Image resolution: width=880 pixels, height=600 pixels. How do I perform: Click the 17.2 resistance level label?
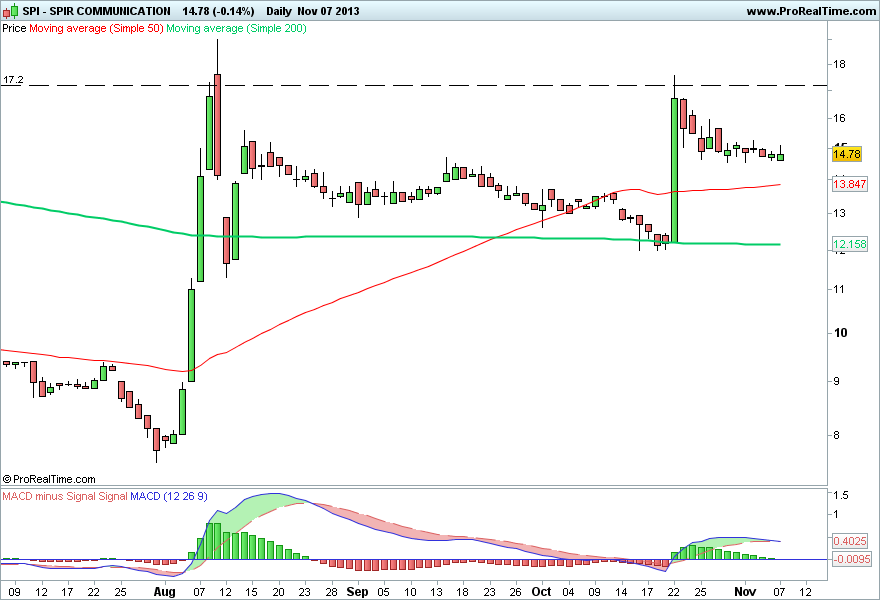coord(13,80)
